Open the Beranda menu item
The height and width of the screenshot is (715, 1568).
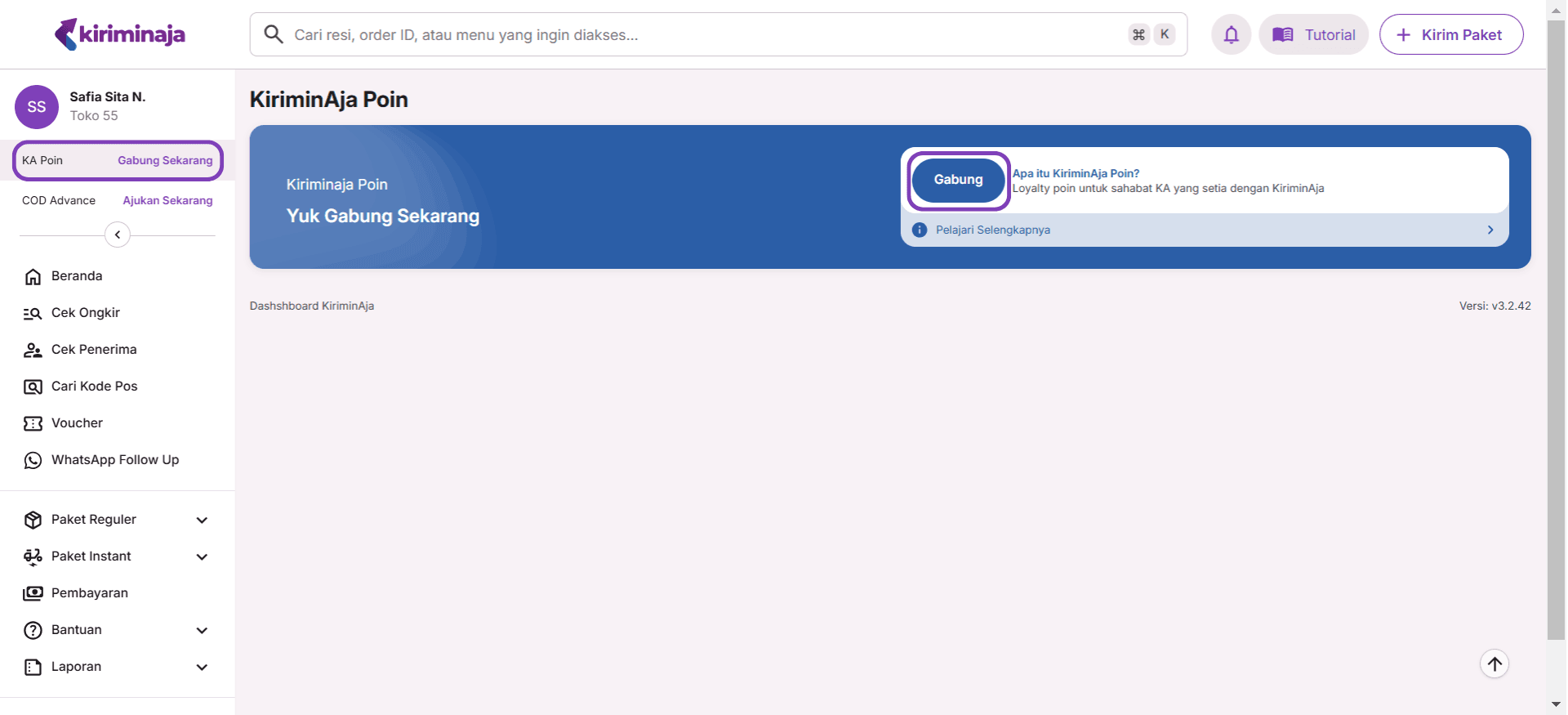click(x=77, y=276)
